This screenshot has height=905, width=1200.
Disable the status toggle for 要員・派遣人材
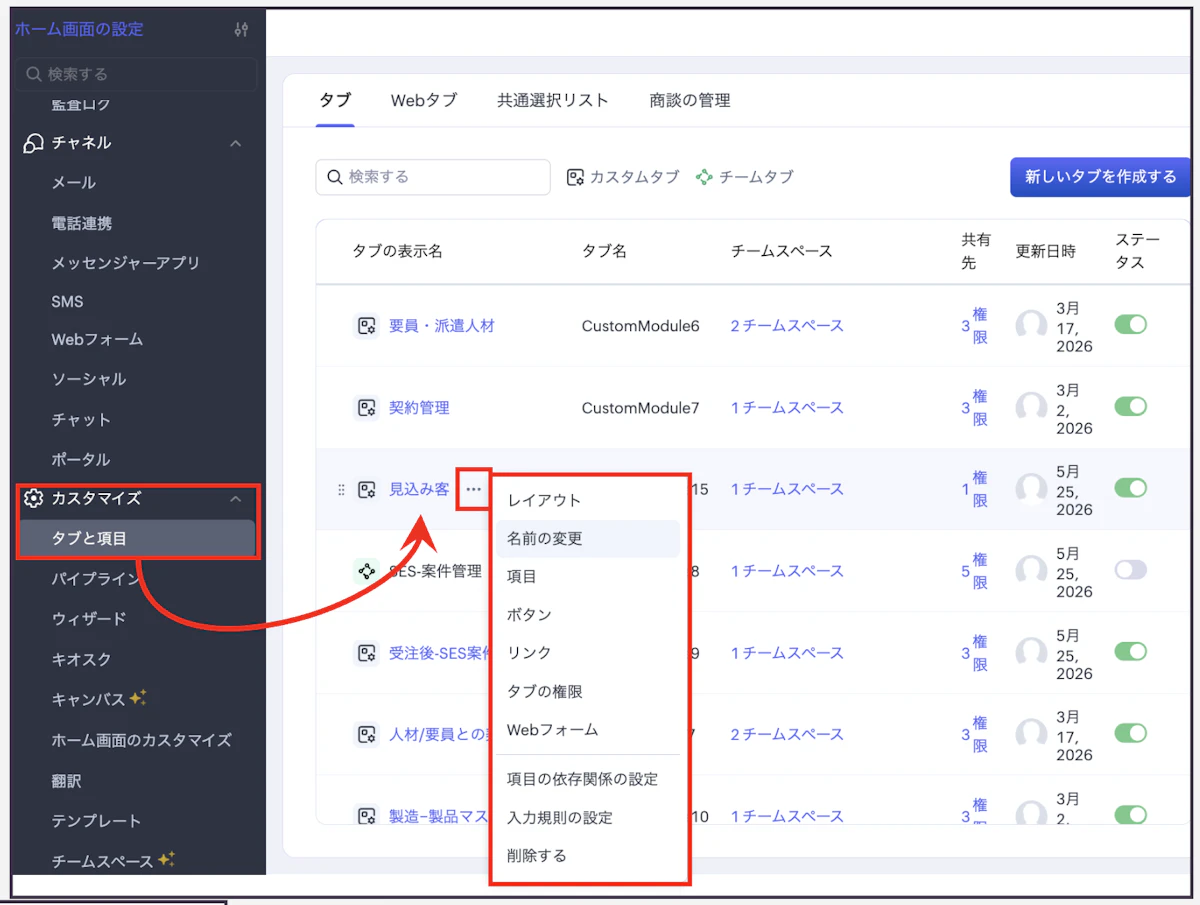click(x=1131, y=325)
